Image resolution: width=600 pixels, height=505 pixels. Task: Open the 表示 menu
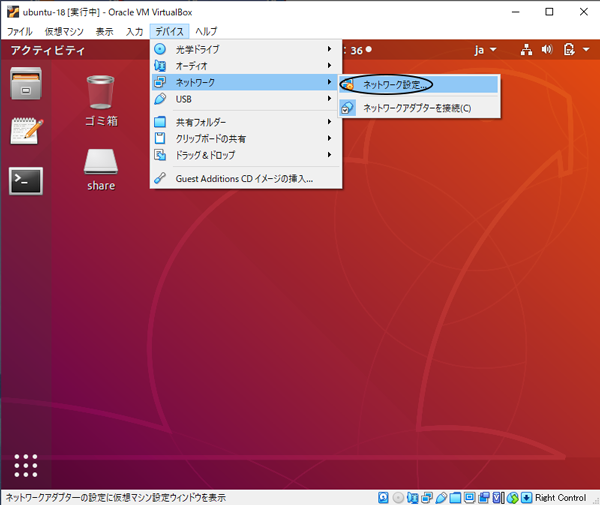pyautogui.click(x=104, y=31)
